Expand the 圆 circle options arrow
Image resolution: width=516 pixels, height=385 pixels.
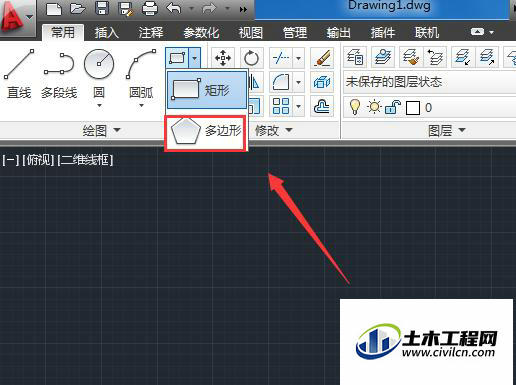click(99, 105)
